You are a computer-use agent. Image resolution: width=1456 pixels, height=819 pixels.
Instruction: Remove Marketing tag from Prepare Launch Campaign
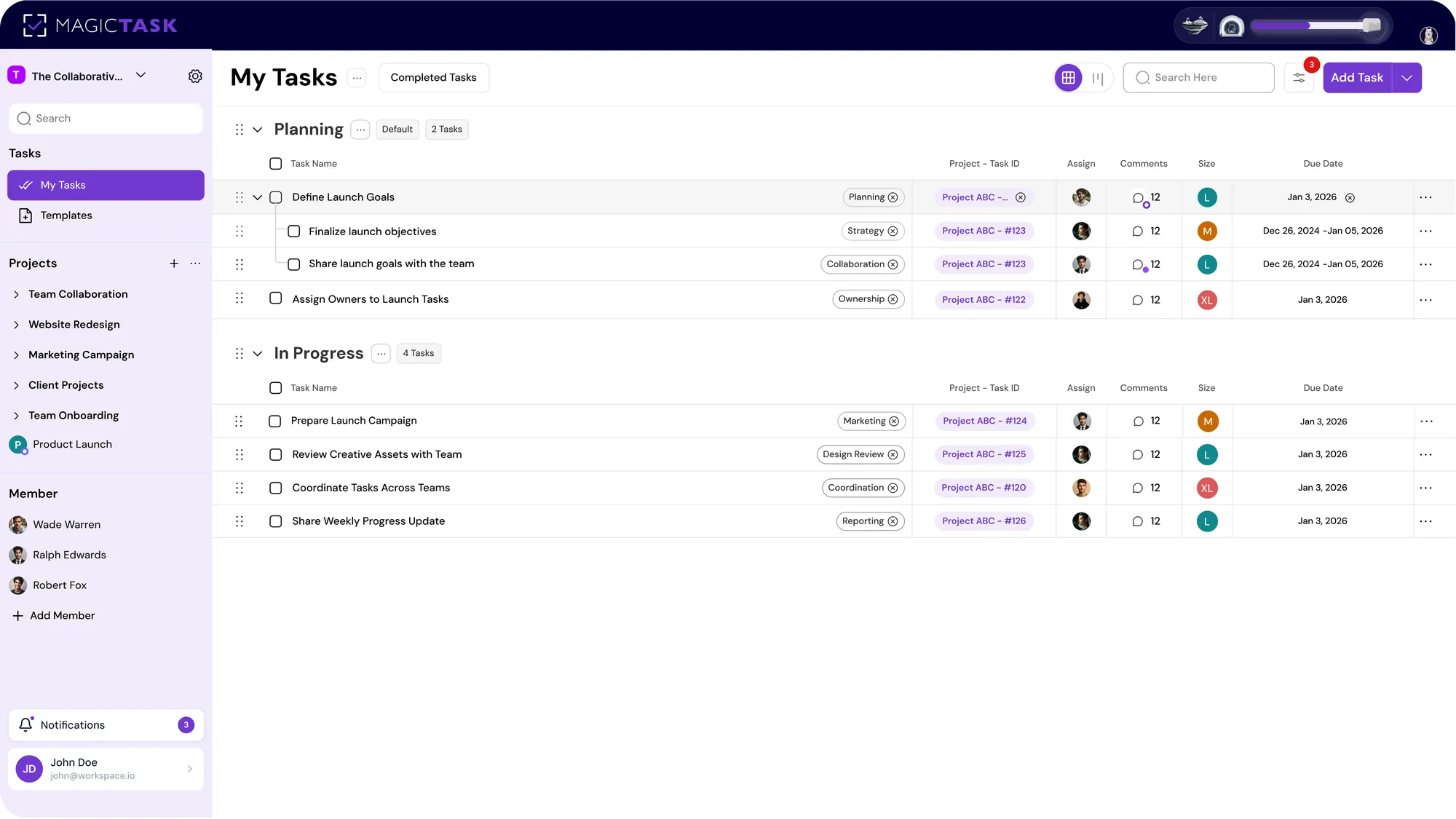click(x=894, y=422)
